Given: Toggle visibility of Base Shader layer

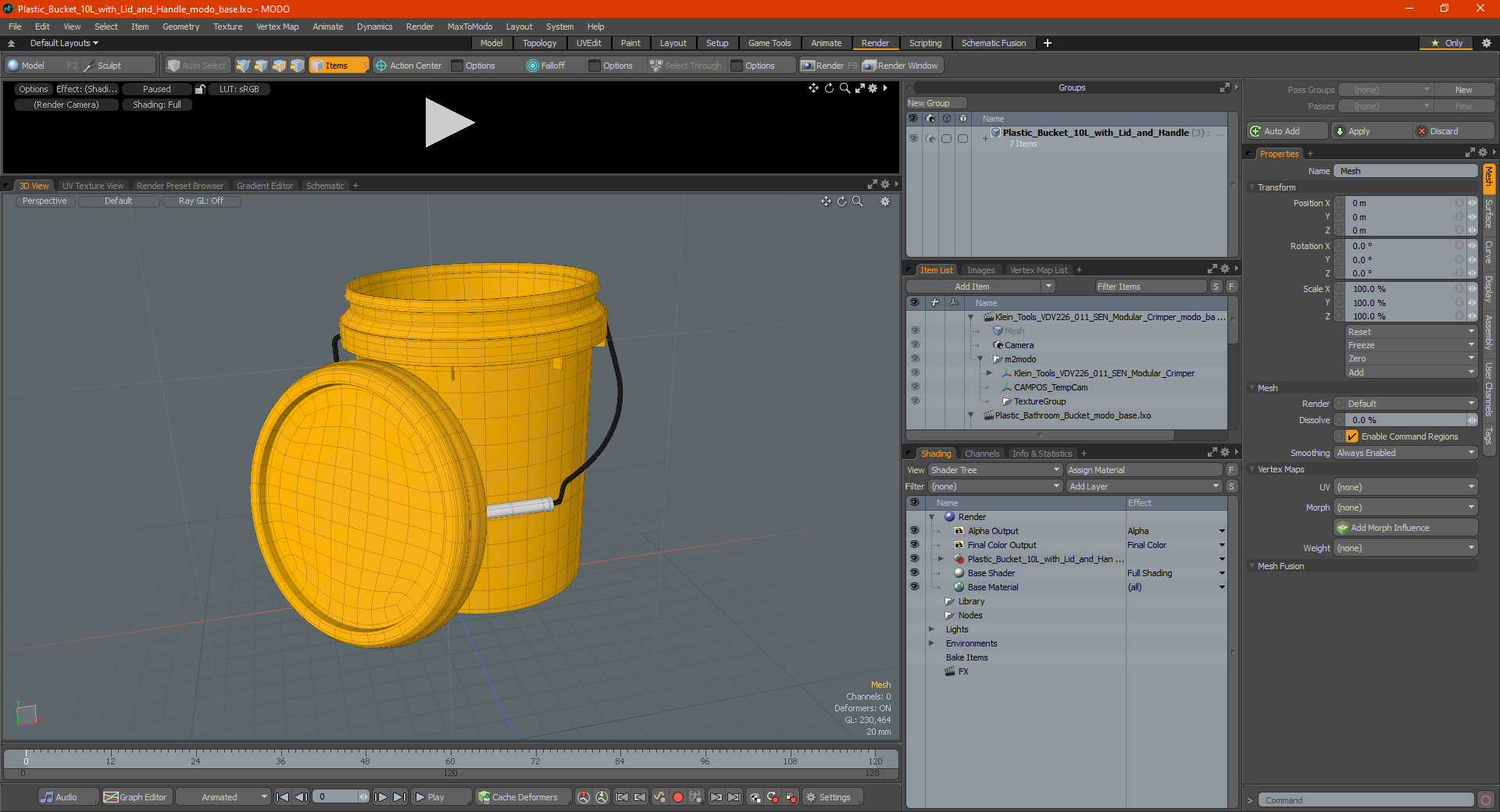Looking at the screenshot, I should coord(914,573).
